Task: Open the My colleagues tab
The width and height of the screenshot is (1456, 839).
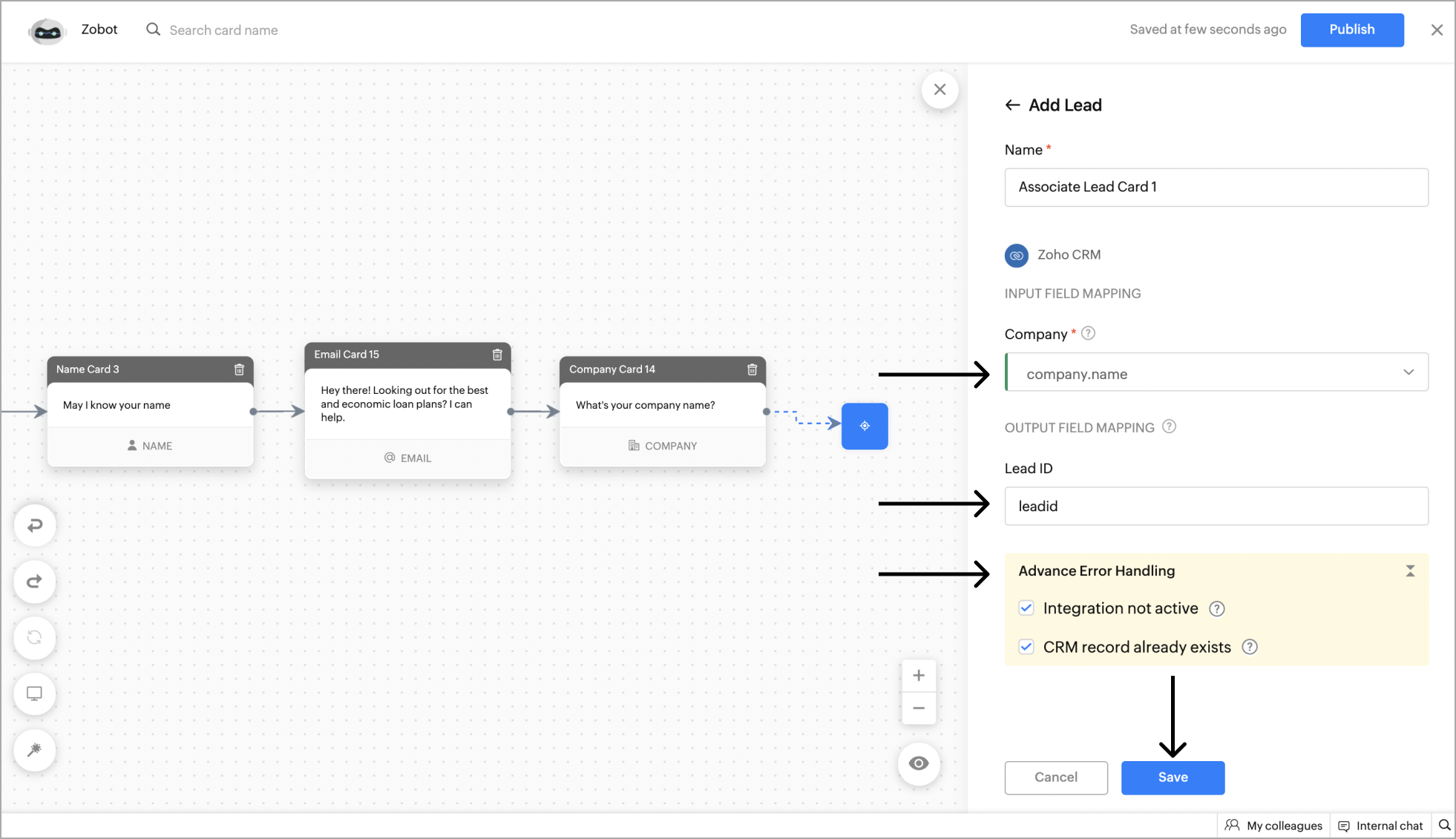Action: point(1273,826)
